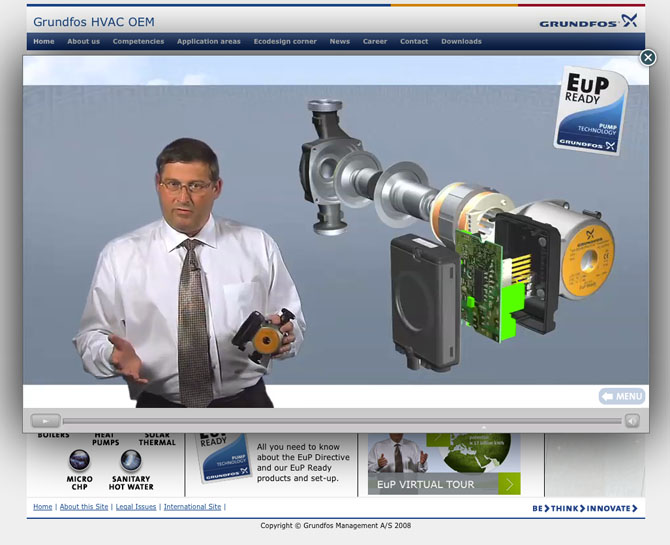Click the EuP Ready badge in the video

tap(591, 111)
